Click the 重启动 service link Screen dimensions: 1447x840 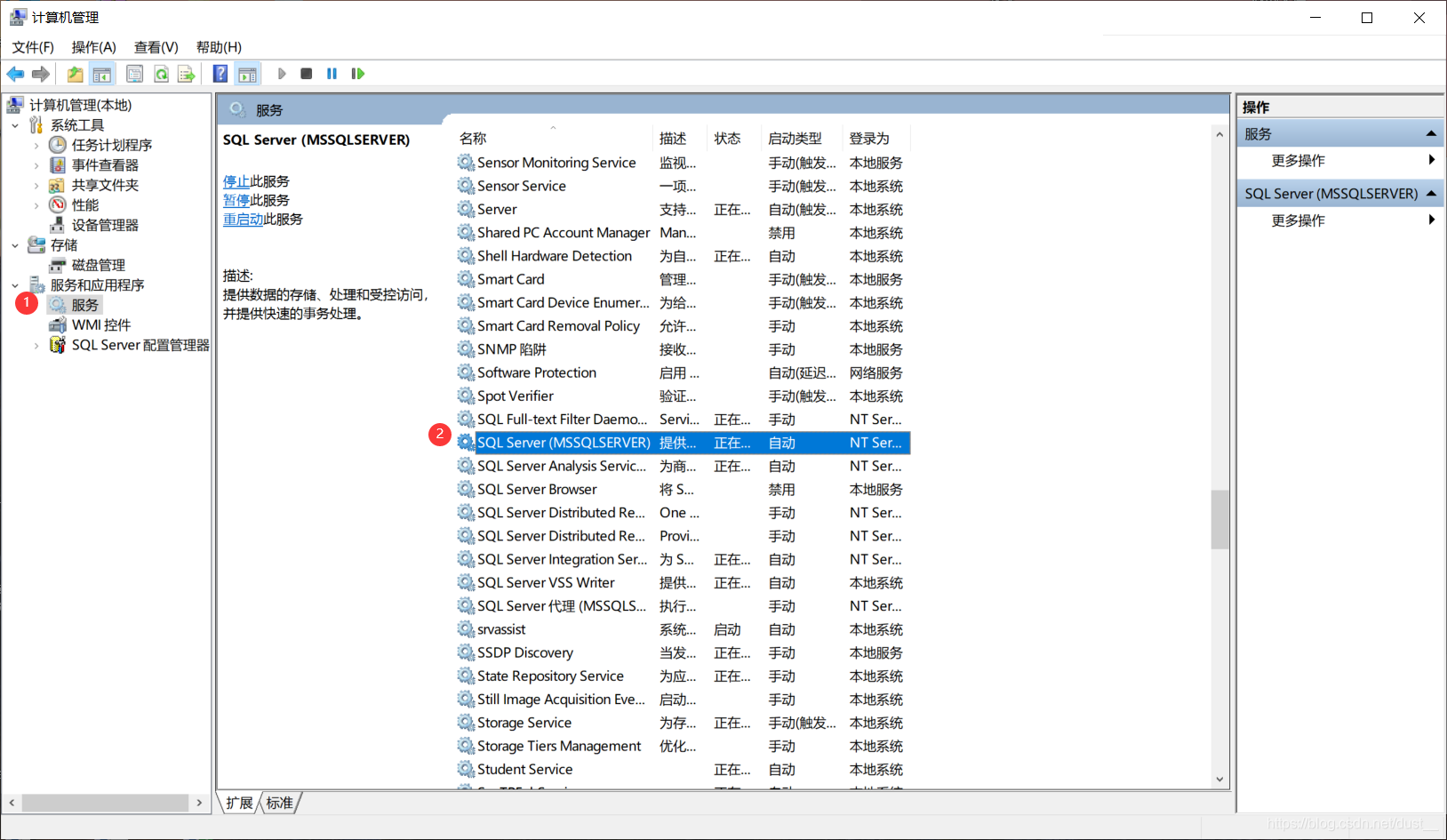[x=243, y=219]
